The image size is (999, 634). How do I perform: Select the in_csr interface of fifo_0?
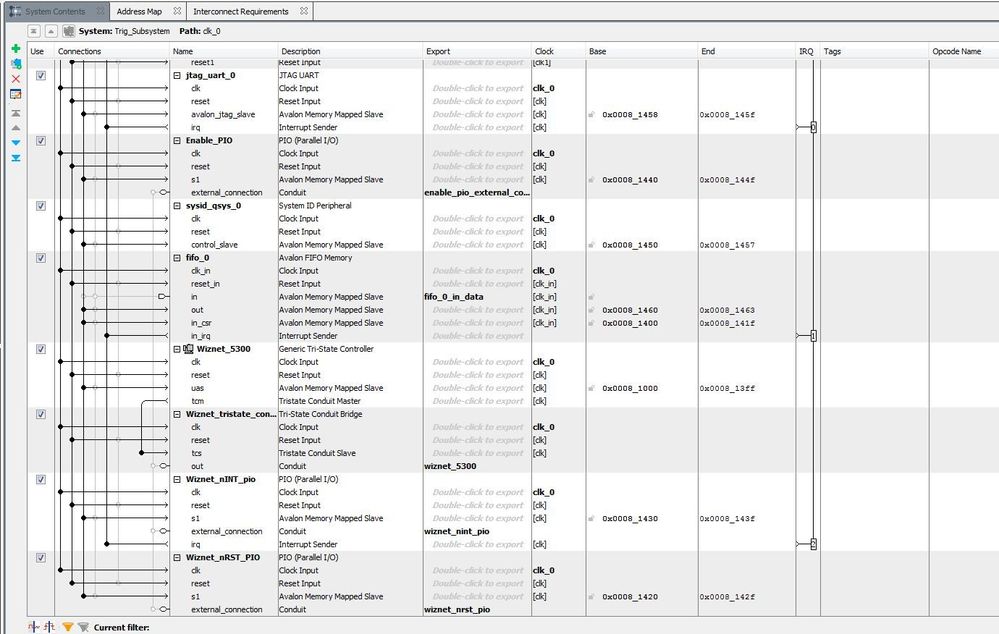[201, 323]
